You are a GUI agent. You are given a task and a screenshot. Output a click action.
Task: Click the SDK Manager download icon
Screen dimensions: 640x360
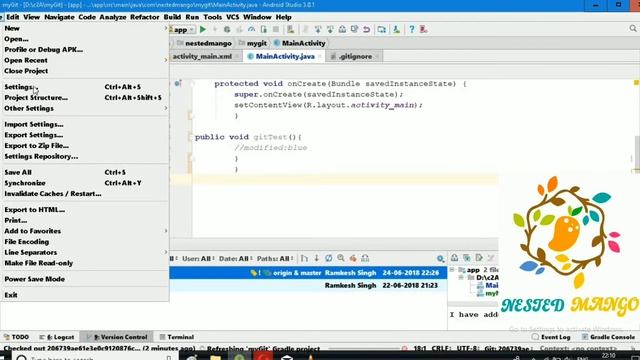(x=396, y=29)
